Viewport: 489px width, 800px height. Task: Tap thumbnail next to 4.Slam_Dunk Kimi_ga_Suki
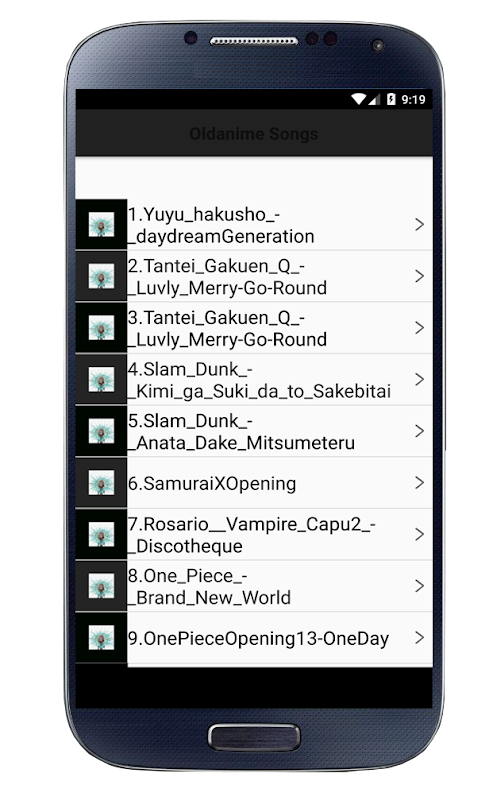coord(101,380)
